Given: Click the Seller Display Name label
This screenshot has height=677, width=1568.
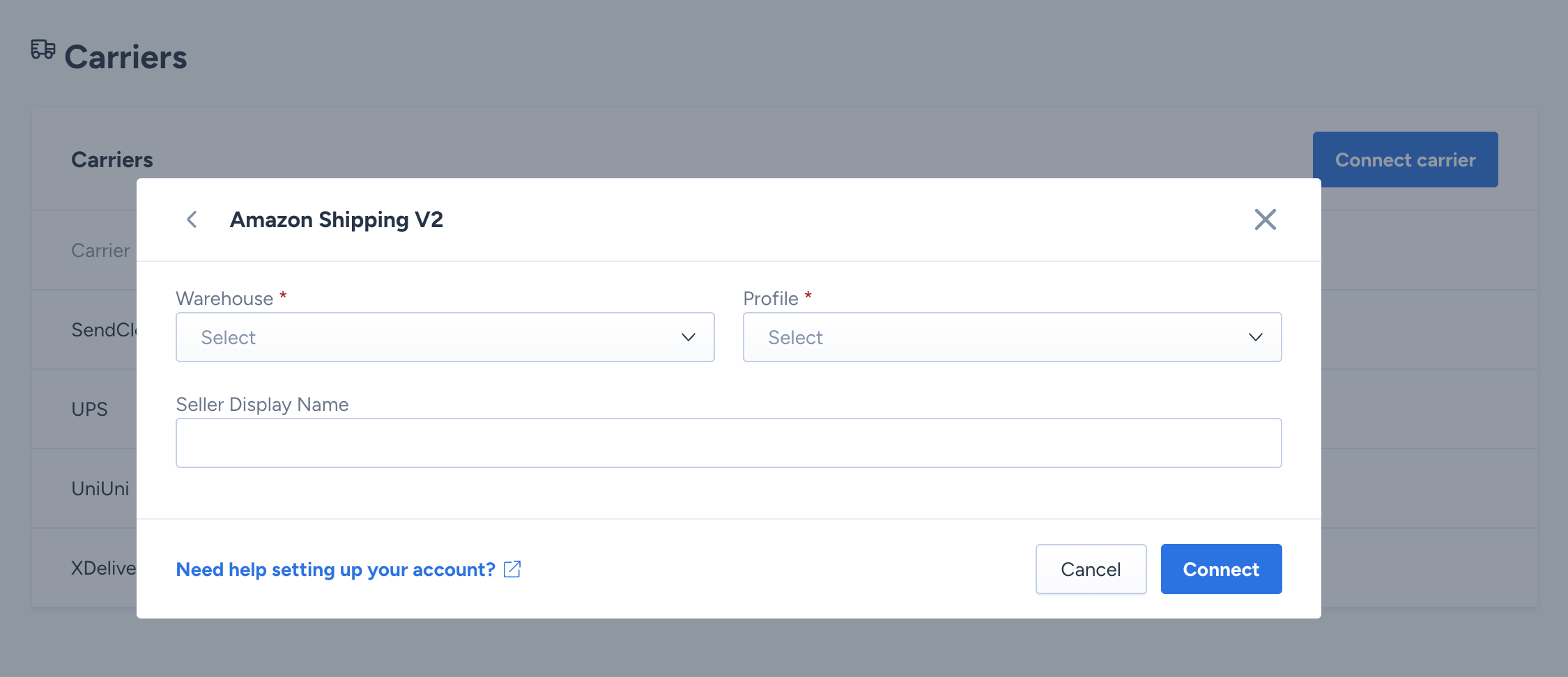Looking at the screenshot, I should pyautogui.click(x=262, y=404).
